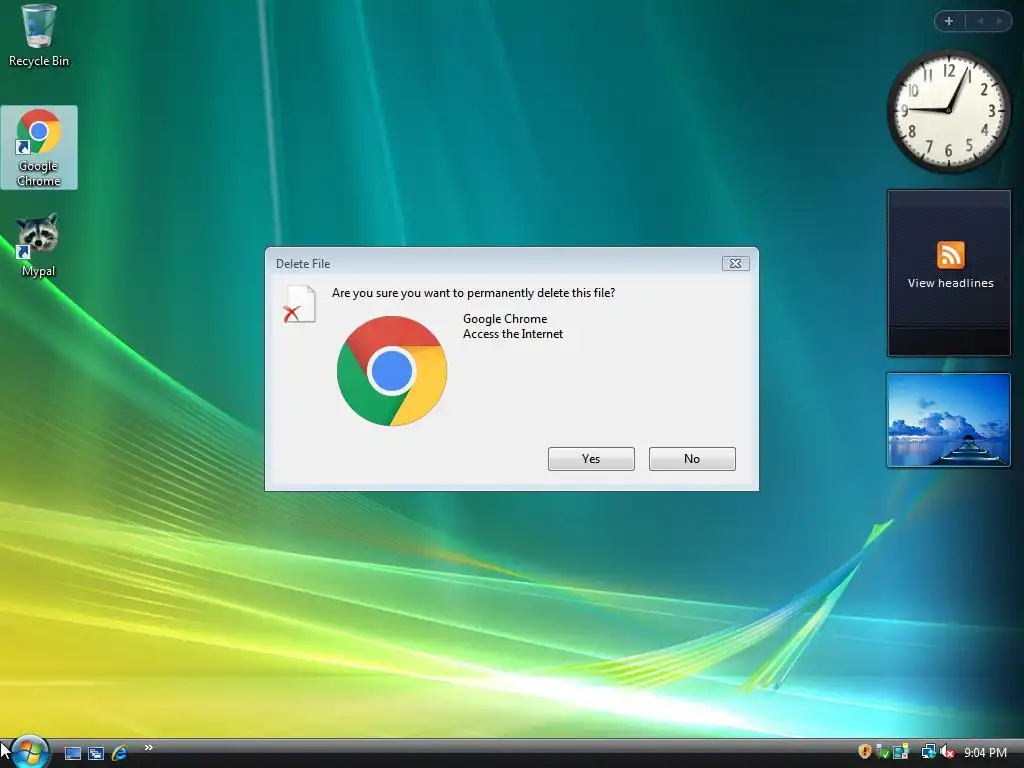Select the Mypal desktop shortcut

point(39,245)
